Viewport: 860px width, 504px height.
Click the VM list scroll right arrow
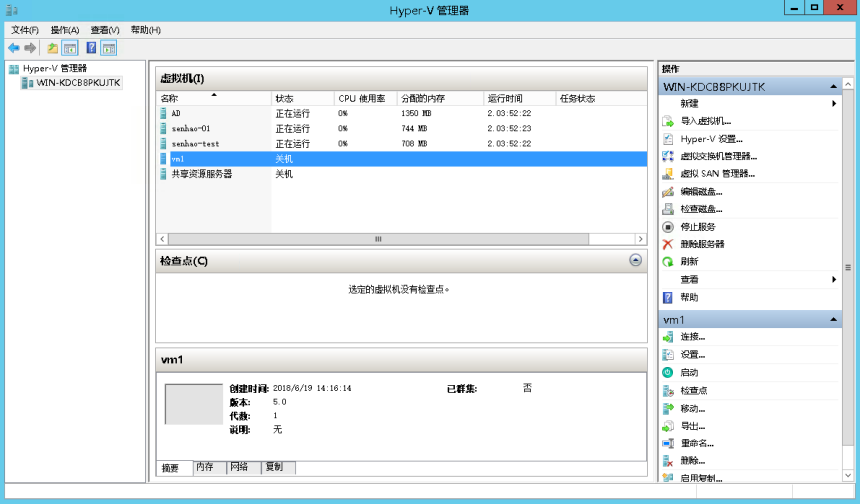coord(640,239)
